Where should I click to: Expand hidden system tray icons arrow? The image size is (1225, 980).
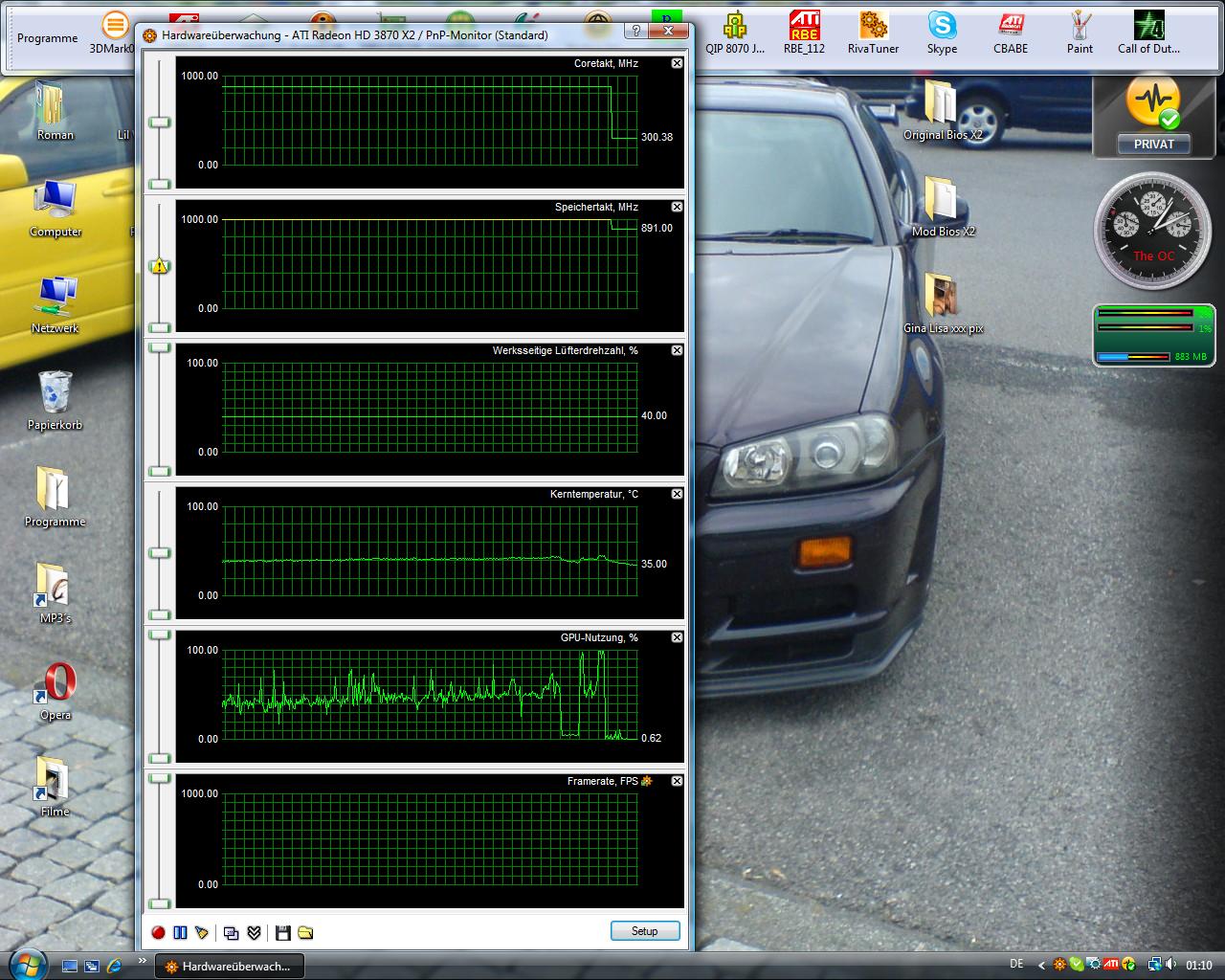tap(1041, 965)
